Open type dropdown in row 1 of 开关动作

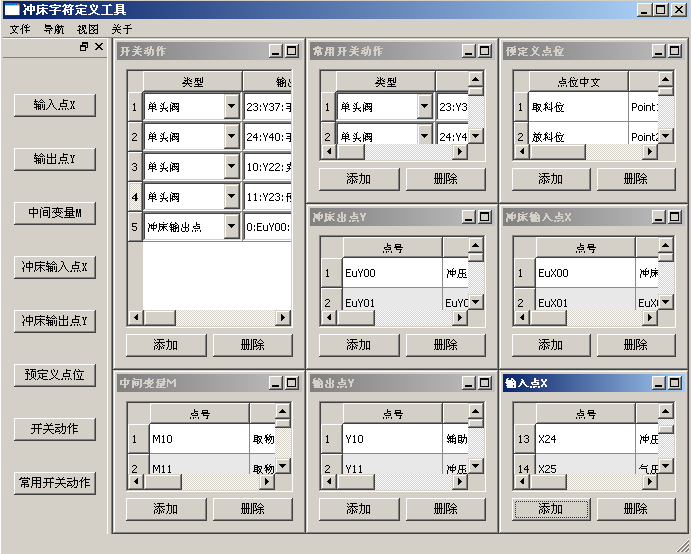coord(232,107)
